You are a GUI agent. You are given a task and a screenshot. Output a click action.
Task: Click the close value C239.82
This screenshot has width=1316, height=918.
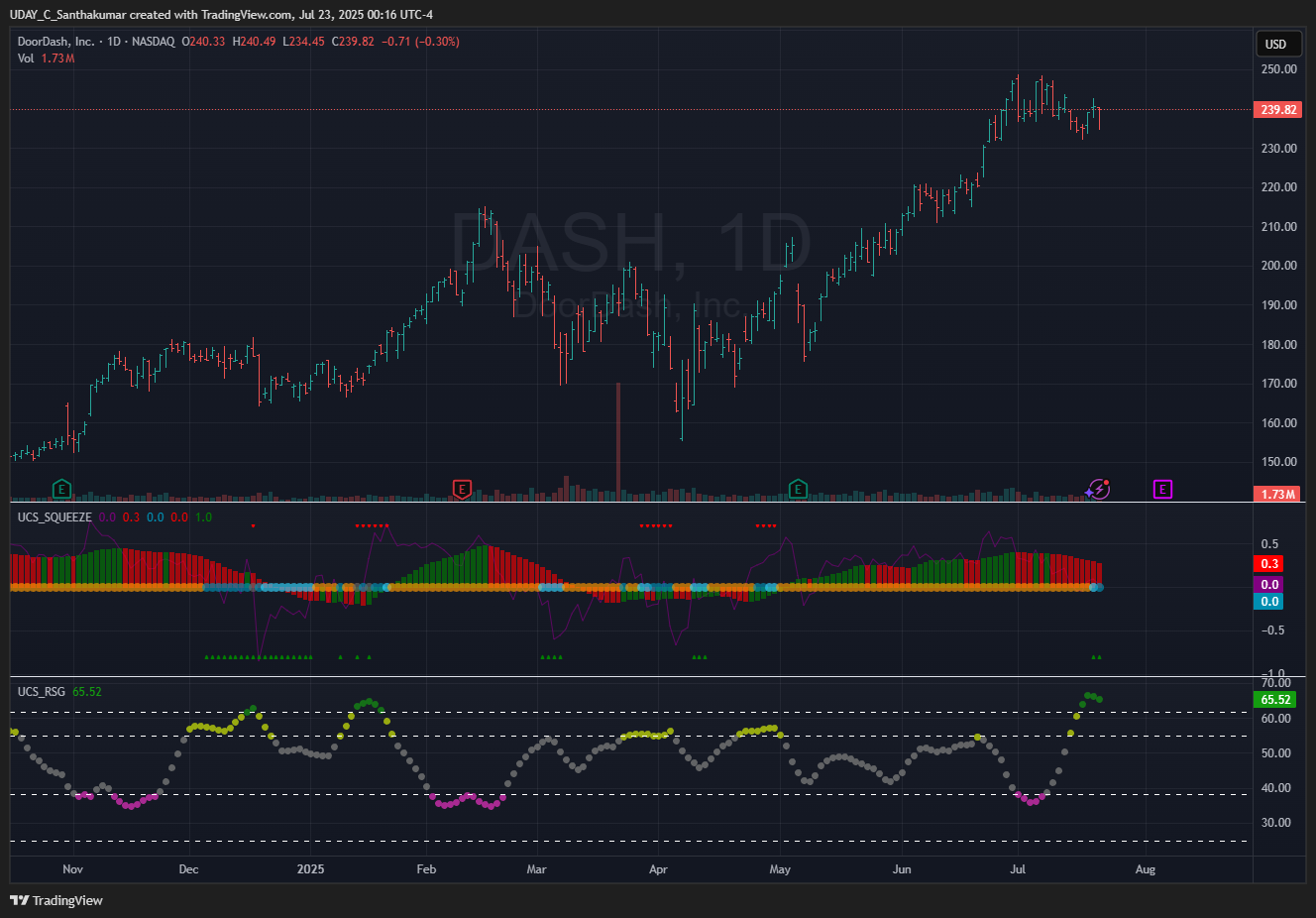(353, 42)
